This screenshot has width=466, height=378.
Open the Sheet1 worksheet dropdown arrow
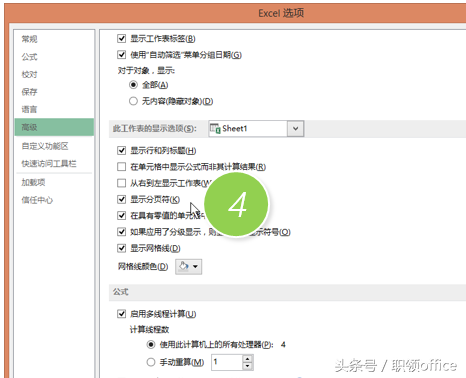coord(295,128)
